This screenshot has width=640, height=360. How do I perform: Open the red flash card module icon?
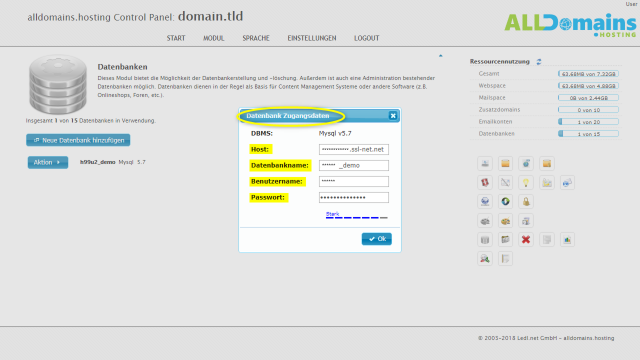pyautogui.click(x=485, y=182)
